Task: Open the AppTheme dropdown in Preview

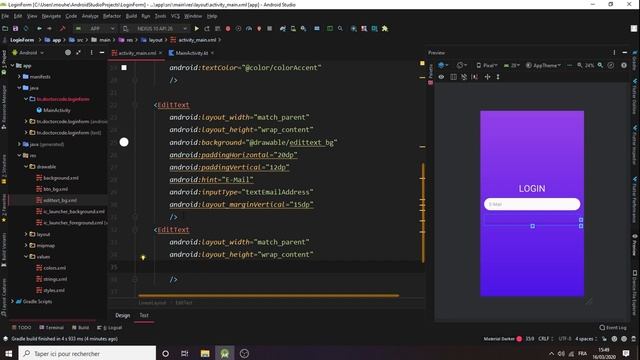Action: point(543,65)
